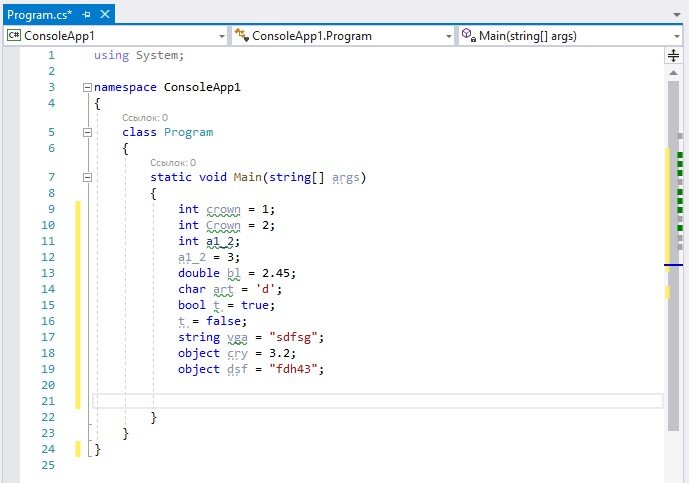Place the cursor in empty line 21

(x=378, y=401)
